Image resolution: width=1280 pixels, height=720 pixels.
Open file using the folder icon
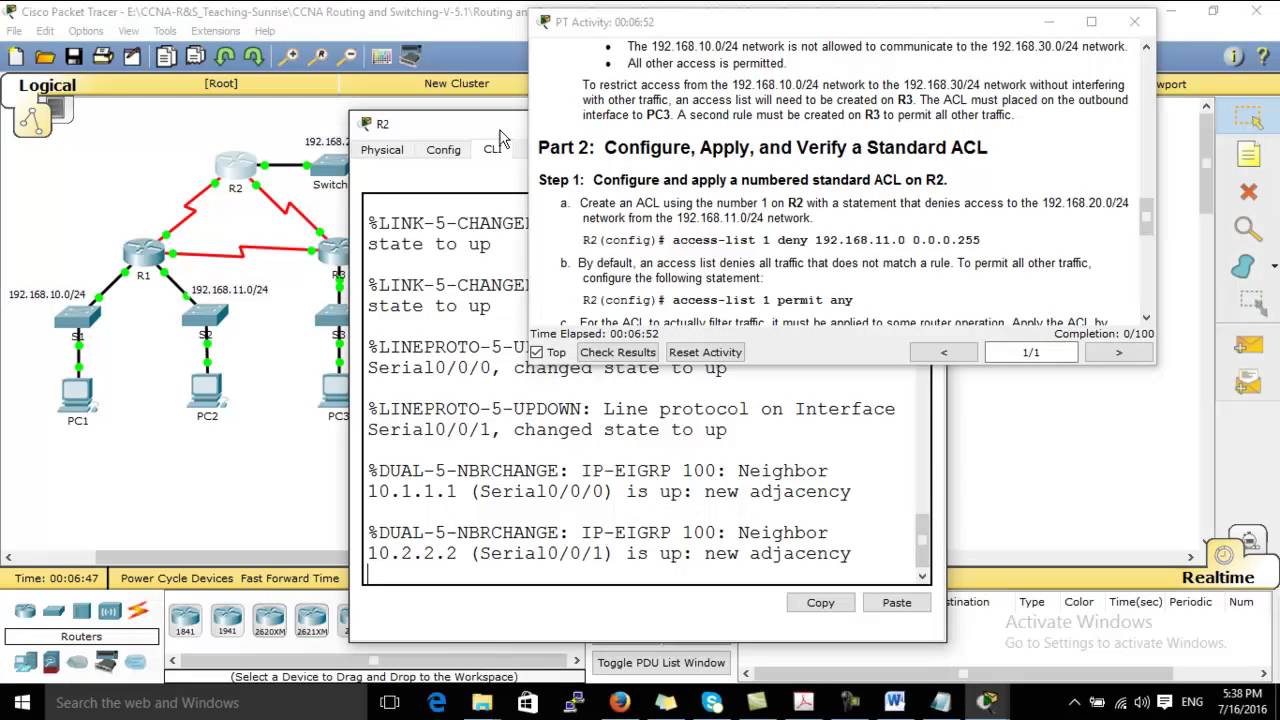tap(45, 57)
